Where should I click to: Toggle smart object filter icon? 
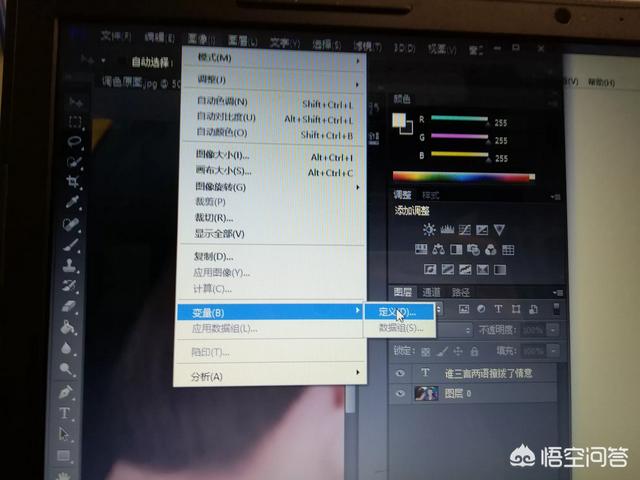533,309
